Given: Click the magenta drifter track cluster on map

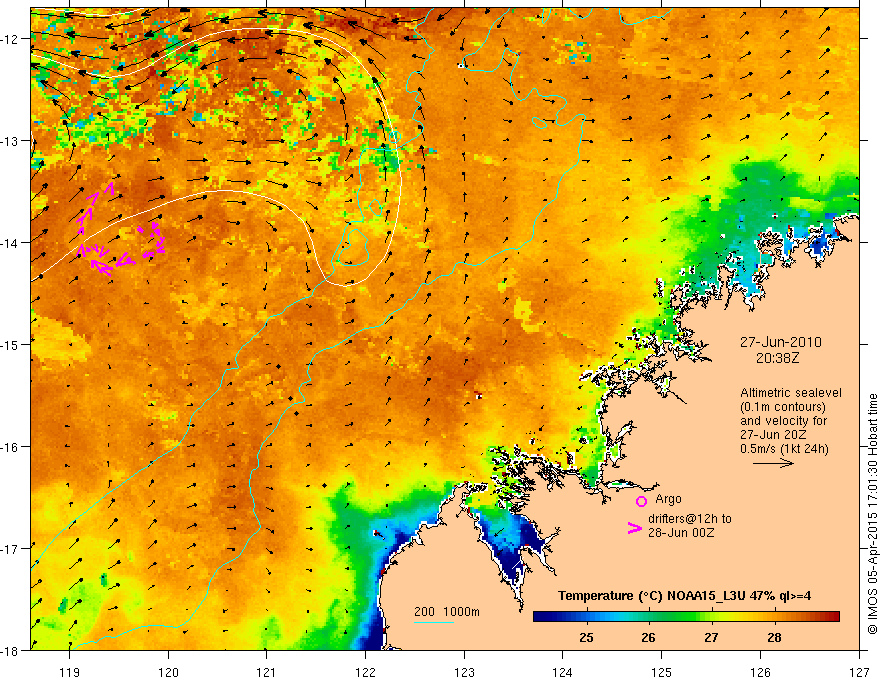Looking at the screenshot, I should click(x=121, y=230).
